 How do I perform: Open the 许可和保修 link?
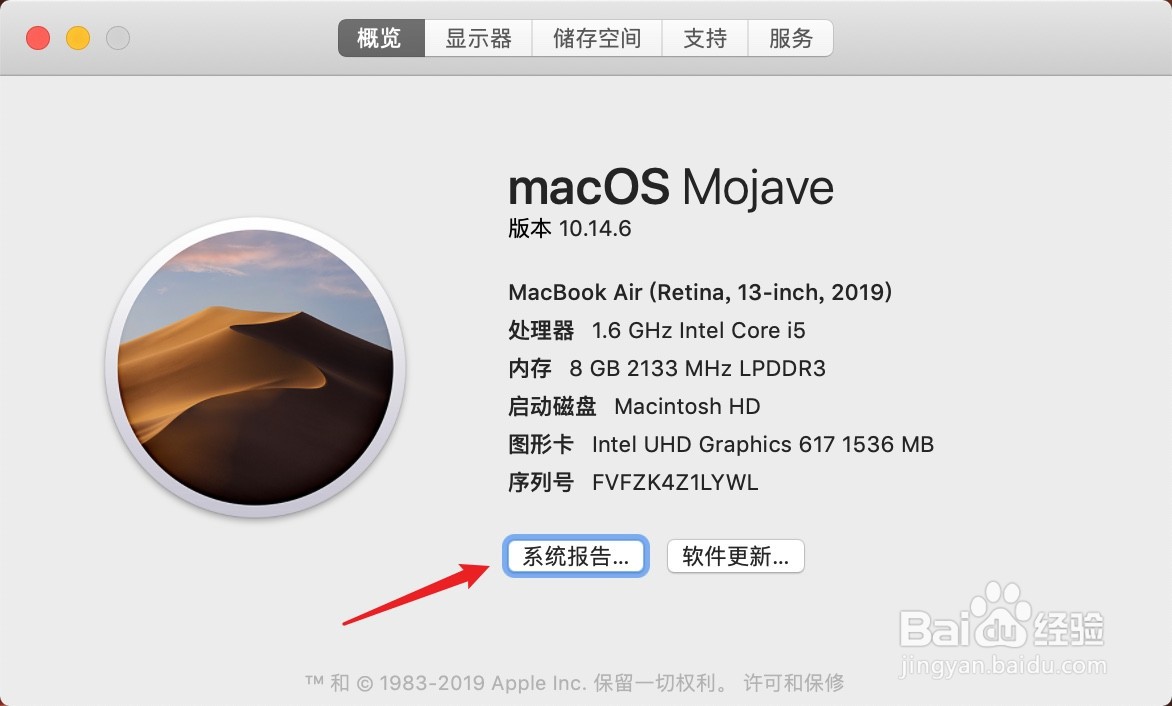coord(794,682)
